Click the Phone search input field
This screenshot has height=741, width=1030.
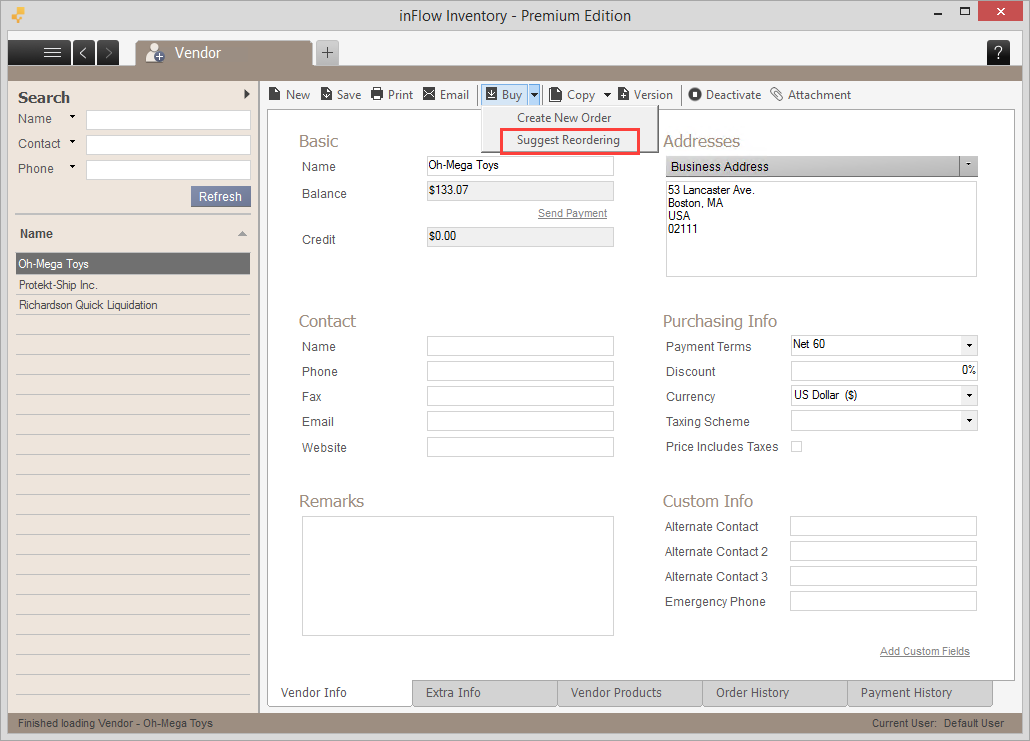click(168, 169)
